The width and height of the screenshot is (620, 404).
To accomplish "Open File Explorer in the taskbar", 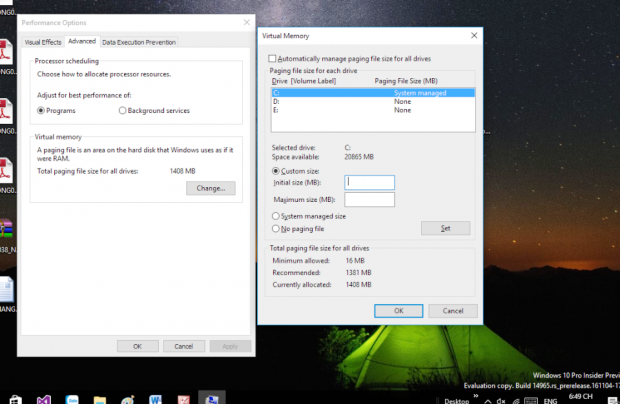I will pos(100,399).
